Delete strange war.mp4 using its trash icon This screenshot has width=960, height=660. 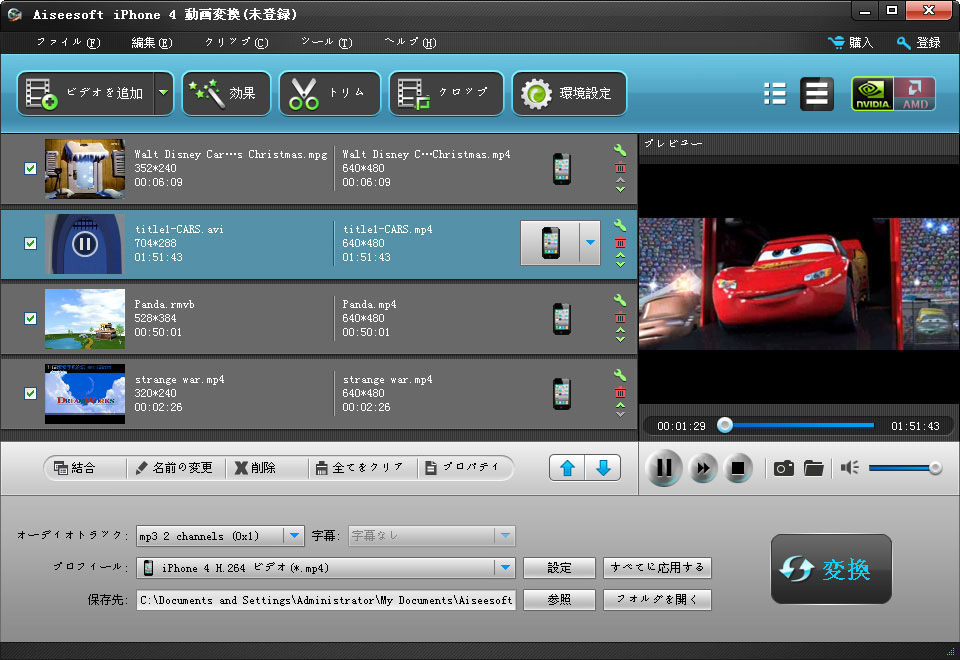[x=620, y=391]
